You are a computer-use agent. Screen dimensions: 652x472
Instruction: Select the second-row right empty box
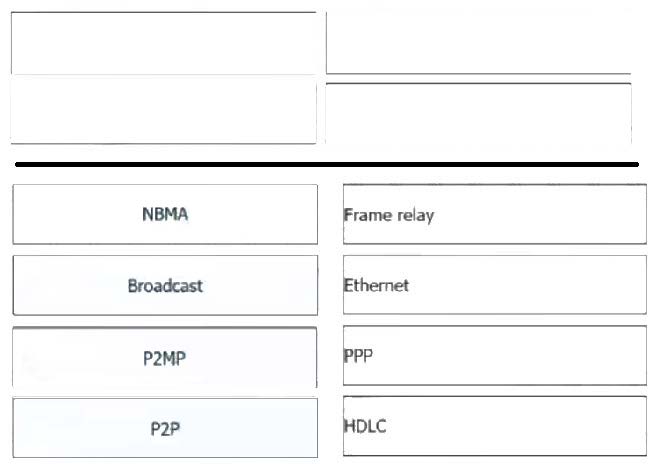point(478,112)
